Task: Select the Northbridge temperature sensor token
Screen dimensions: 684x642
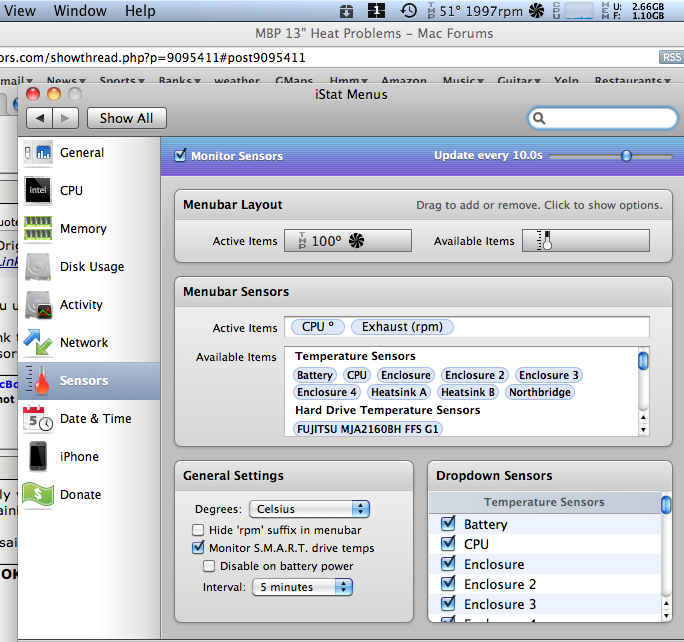Action: click(x=540, y=392)
